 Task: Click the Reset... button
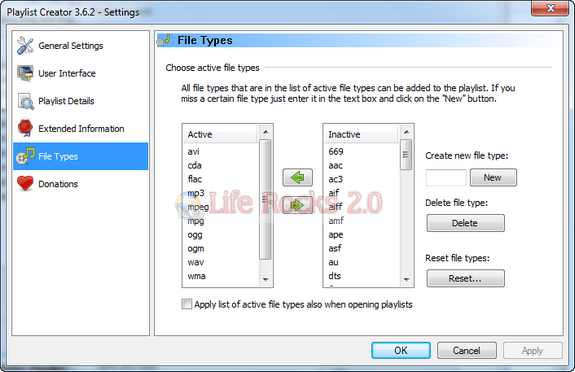(x=465, y=278)
